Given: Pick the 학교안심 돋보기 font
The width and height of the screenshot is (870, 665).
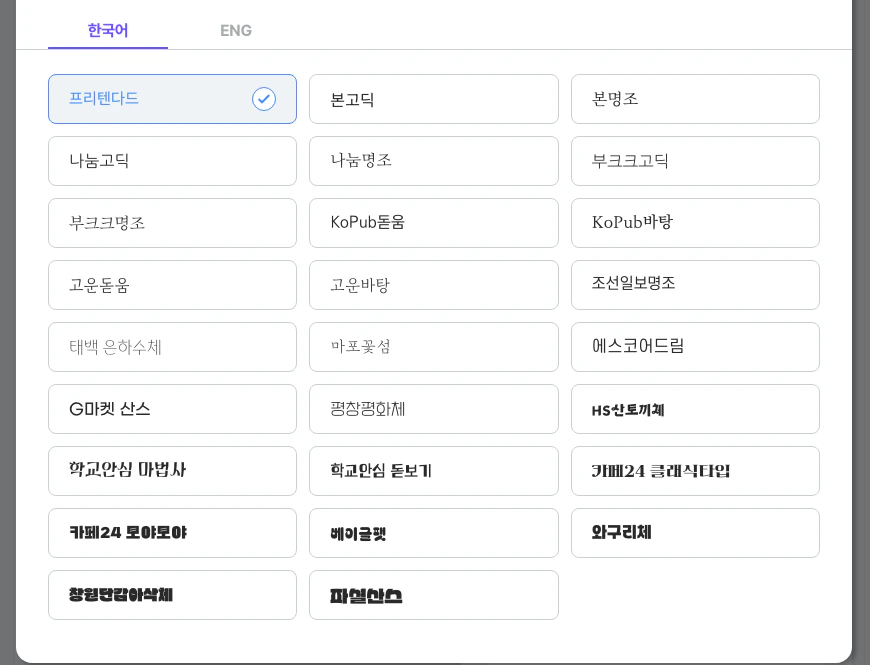Looking at the screenshot, I should pos(434,471).
